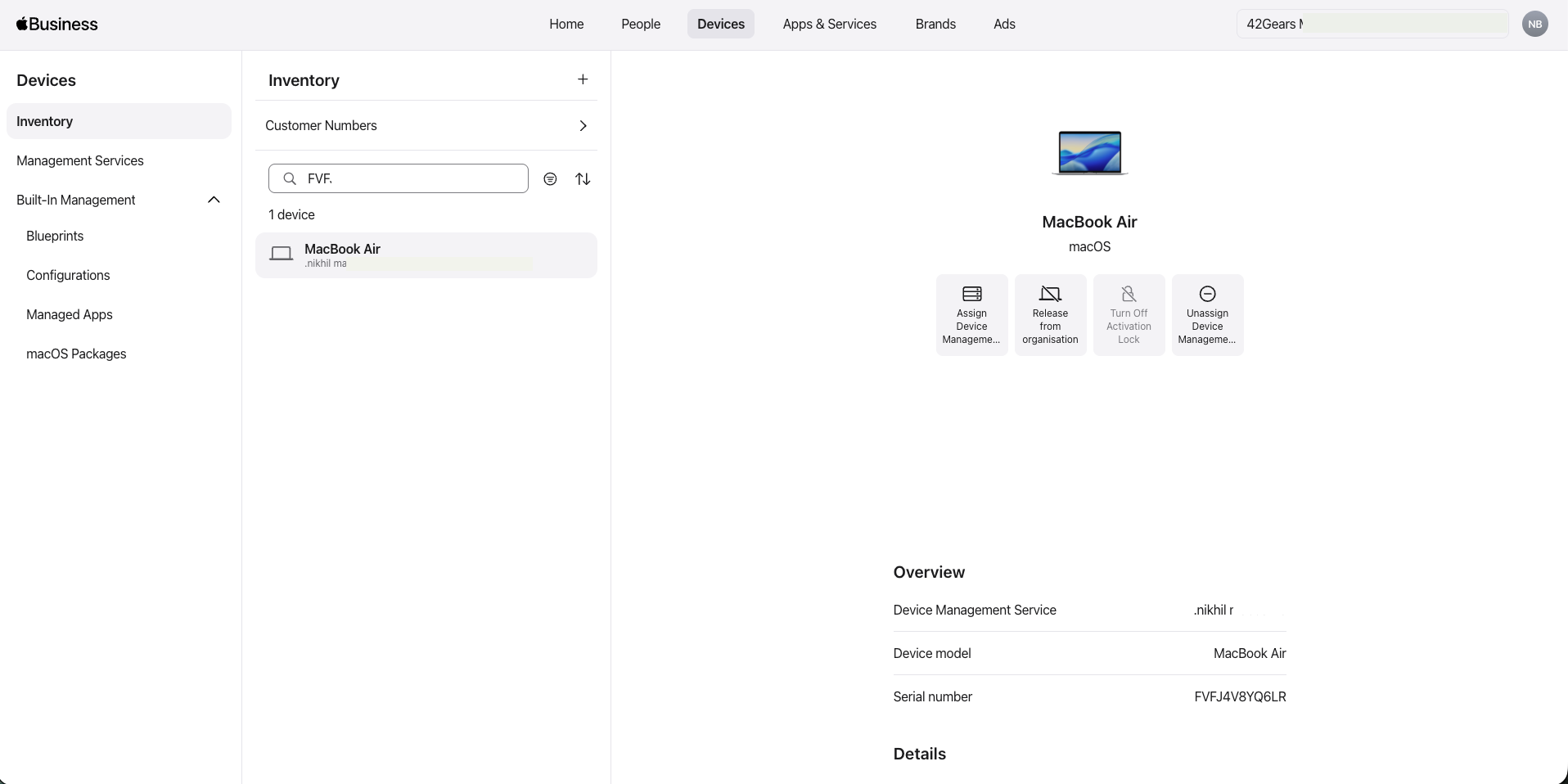The image size is (1568, 784).
Task: Go to the Home tab
Action: [566, 24]
